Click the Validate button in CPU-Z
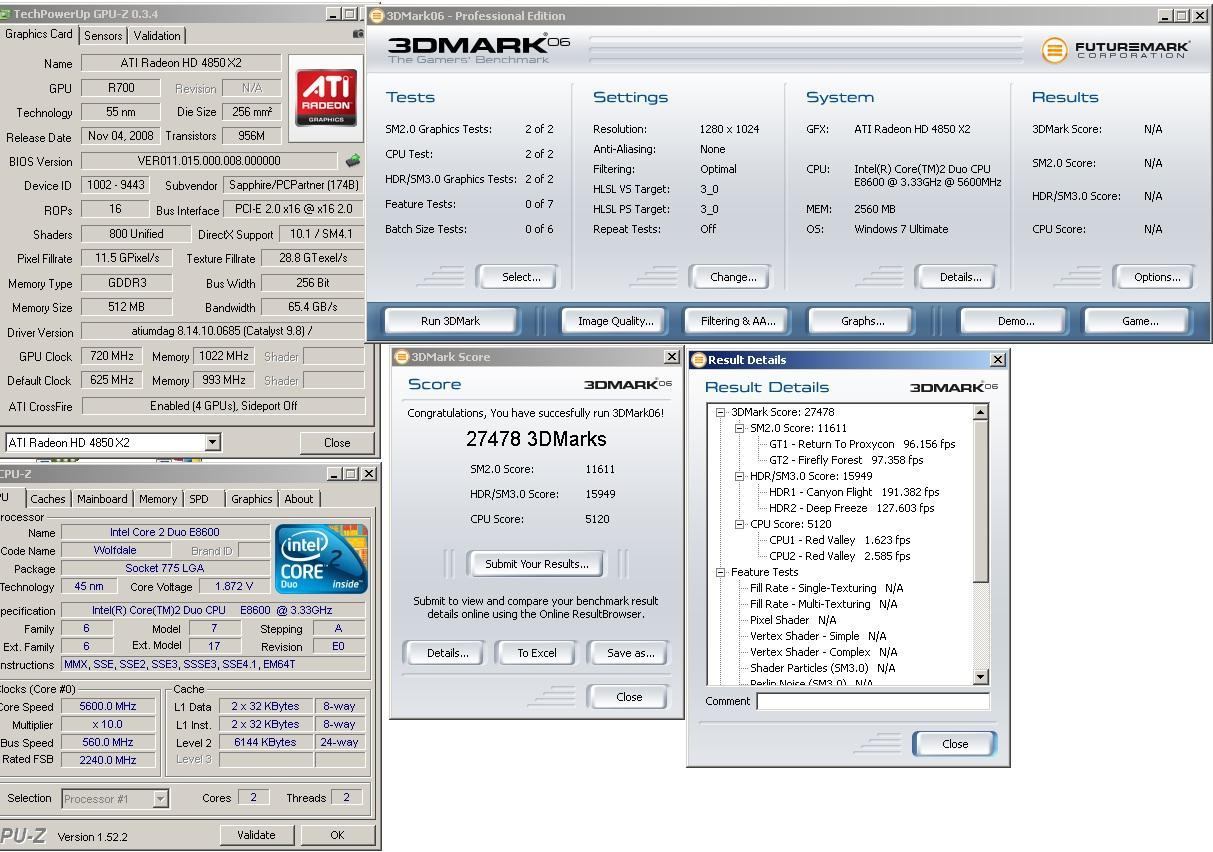The width and height of the screenshot is (1213, 852). coord(256,835)
